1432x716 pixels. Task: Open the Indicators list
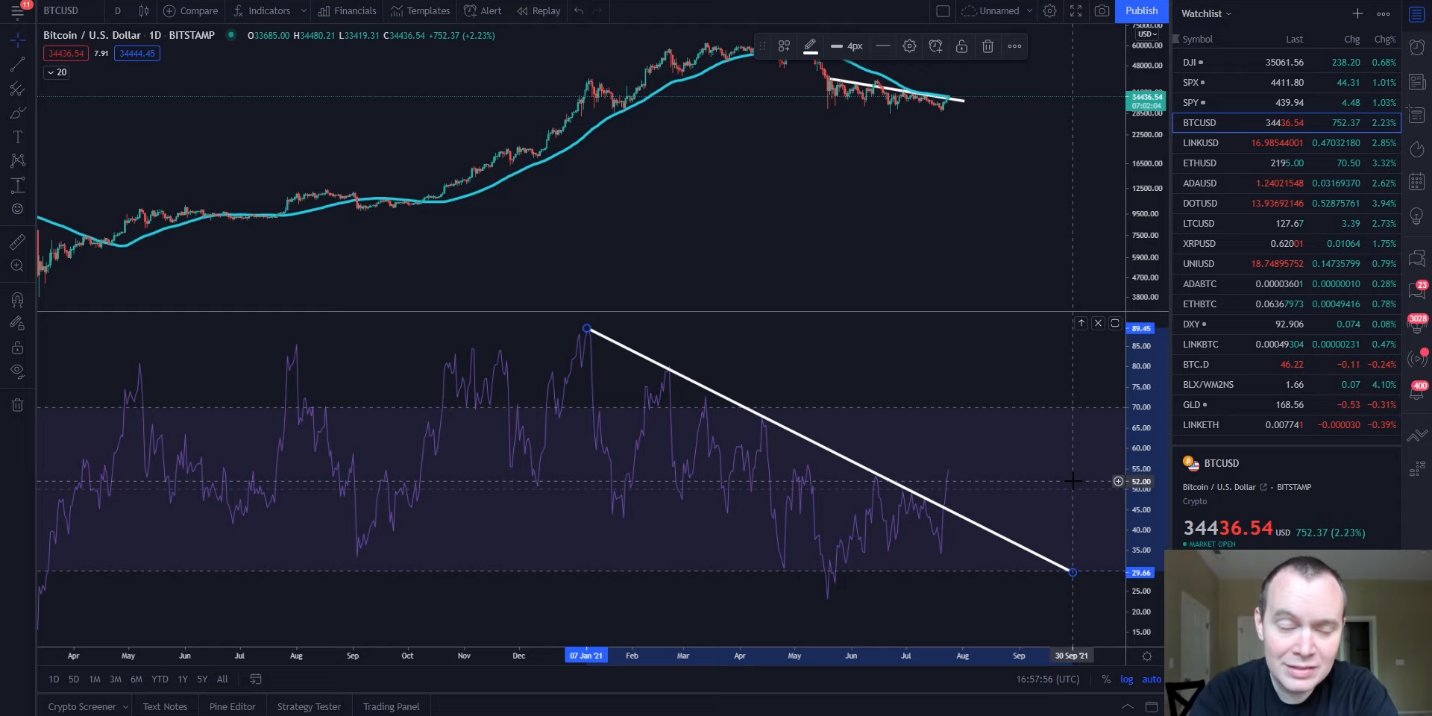click(x=262, y=11)
